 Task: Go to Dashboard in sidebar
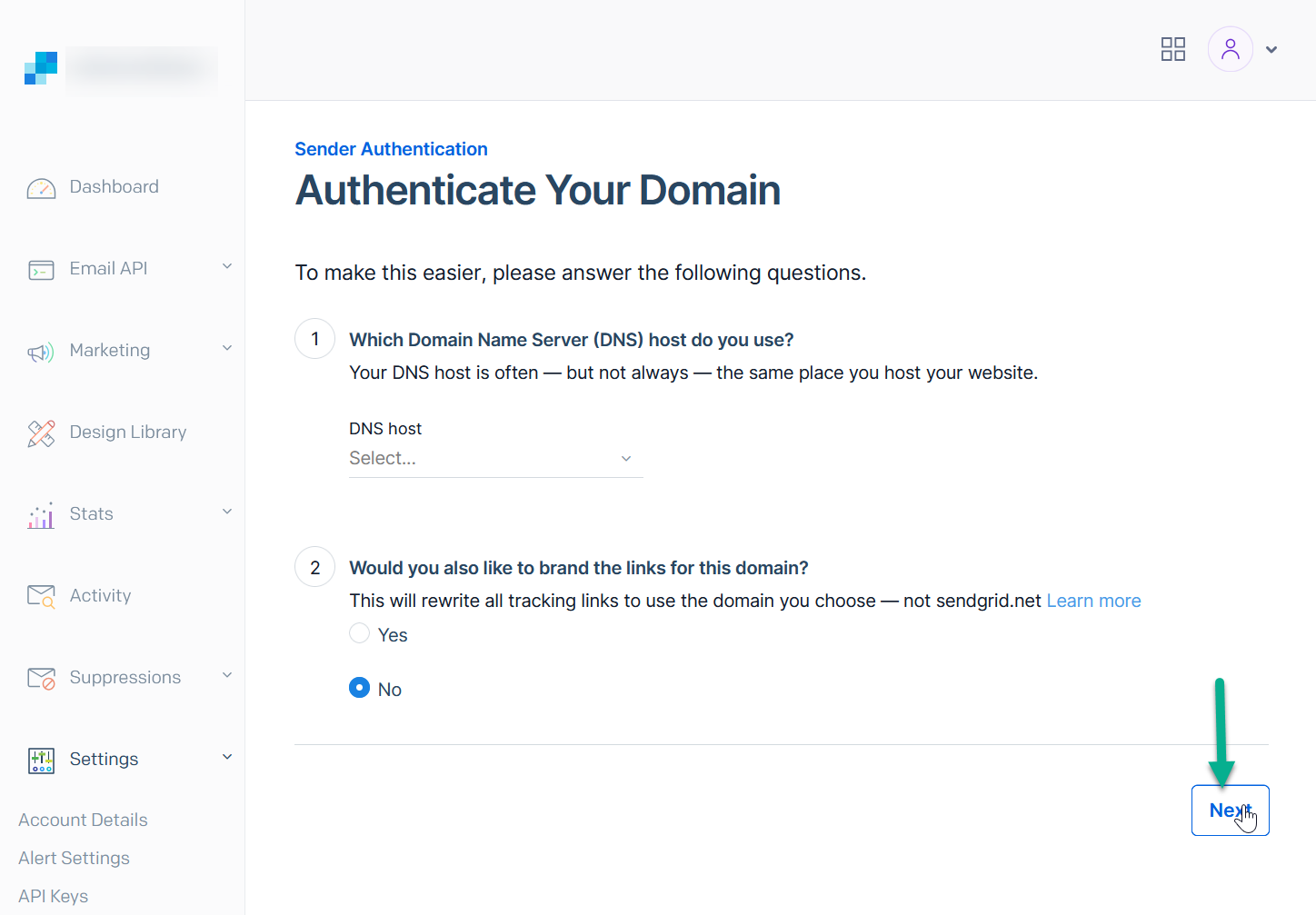(114, 186)
